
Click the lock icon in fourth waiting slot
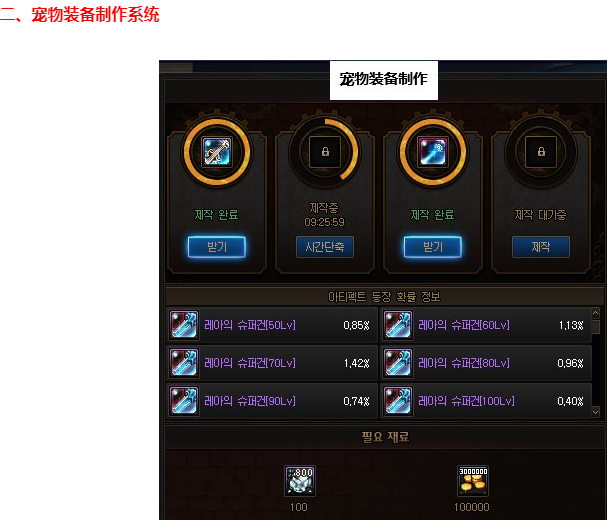click(x=541, y=152)
